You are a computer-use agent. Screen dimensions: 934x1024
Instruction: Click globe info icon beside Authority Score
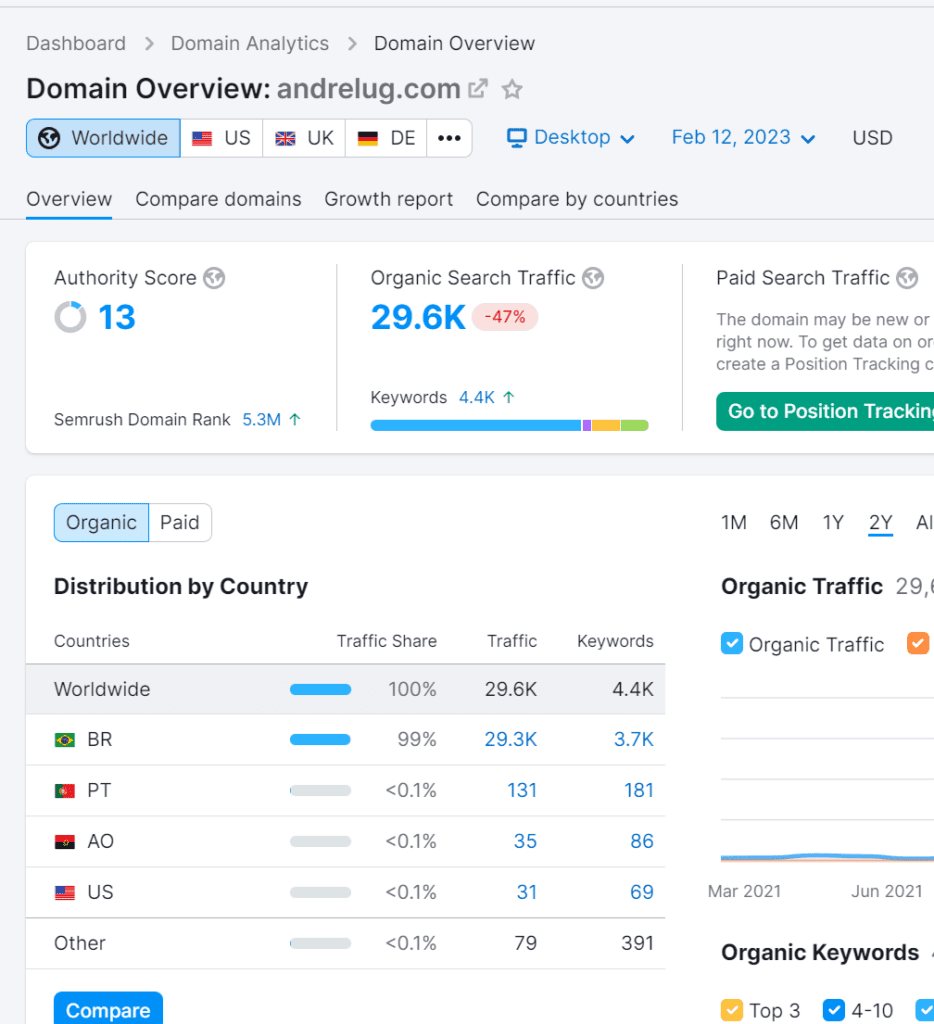[x=214, y=278]
